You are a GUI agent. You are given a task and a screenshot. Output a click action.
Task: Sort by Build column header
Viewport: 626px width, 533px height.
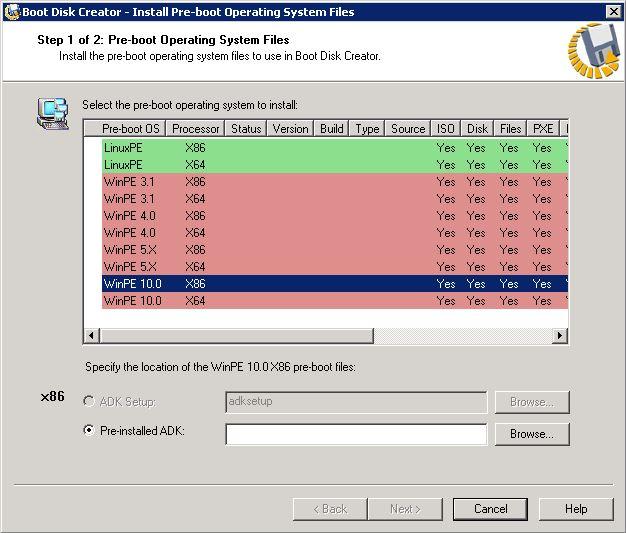[331, 129]
